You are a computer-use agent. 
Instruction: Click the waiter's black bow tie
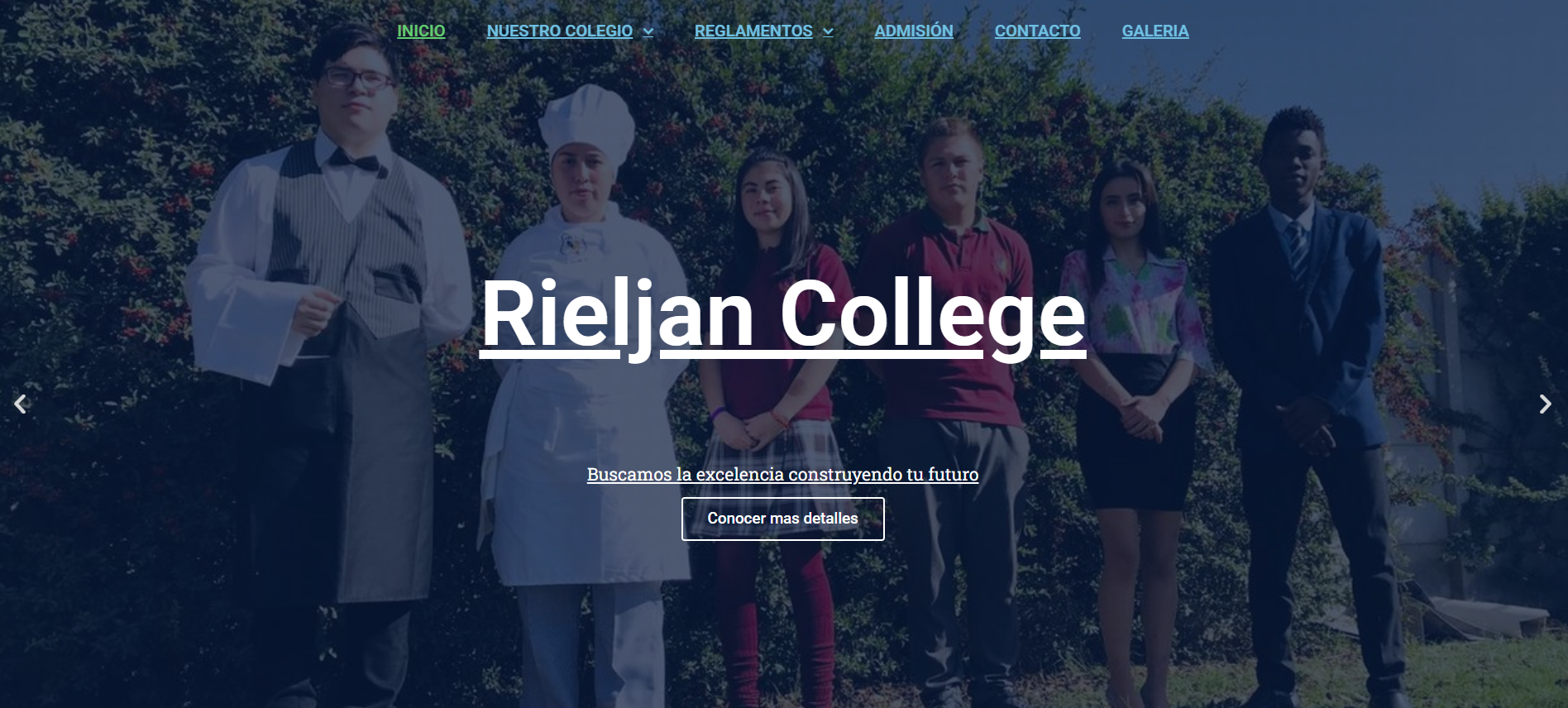354,160
